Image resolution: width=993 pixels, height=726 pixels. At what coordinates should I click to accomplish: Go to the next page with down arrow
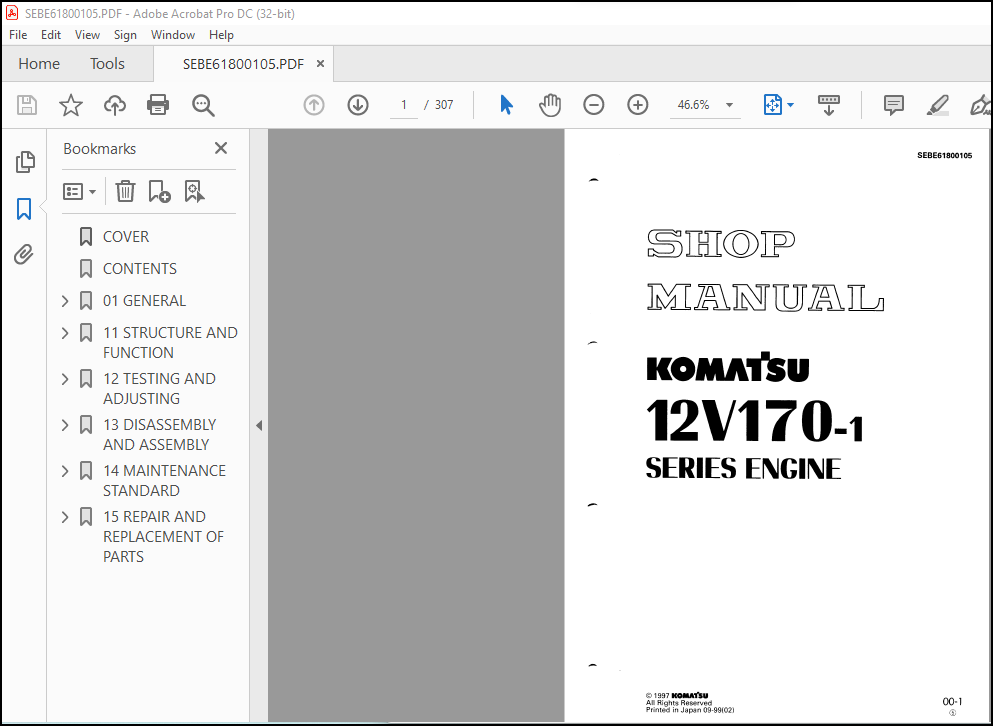pyautogui.click(x=358, y=105)
